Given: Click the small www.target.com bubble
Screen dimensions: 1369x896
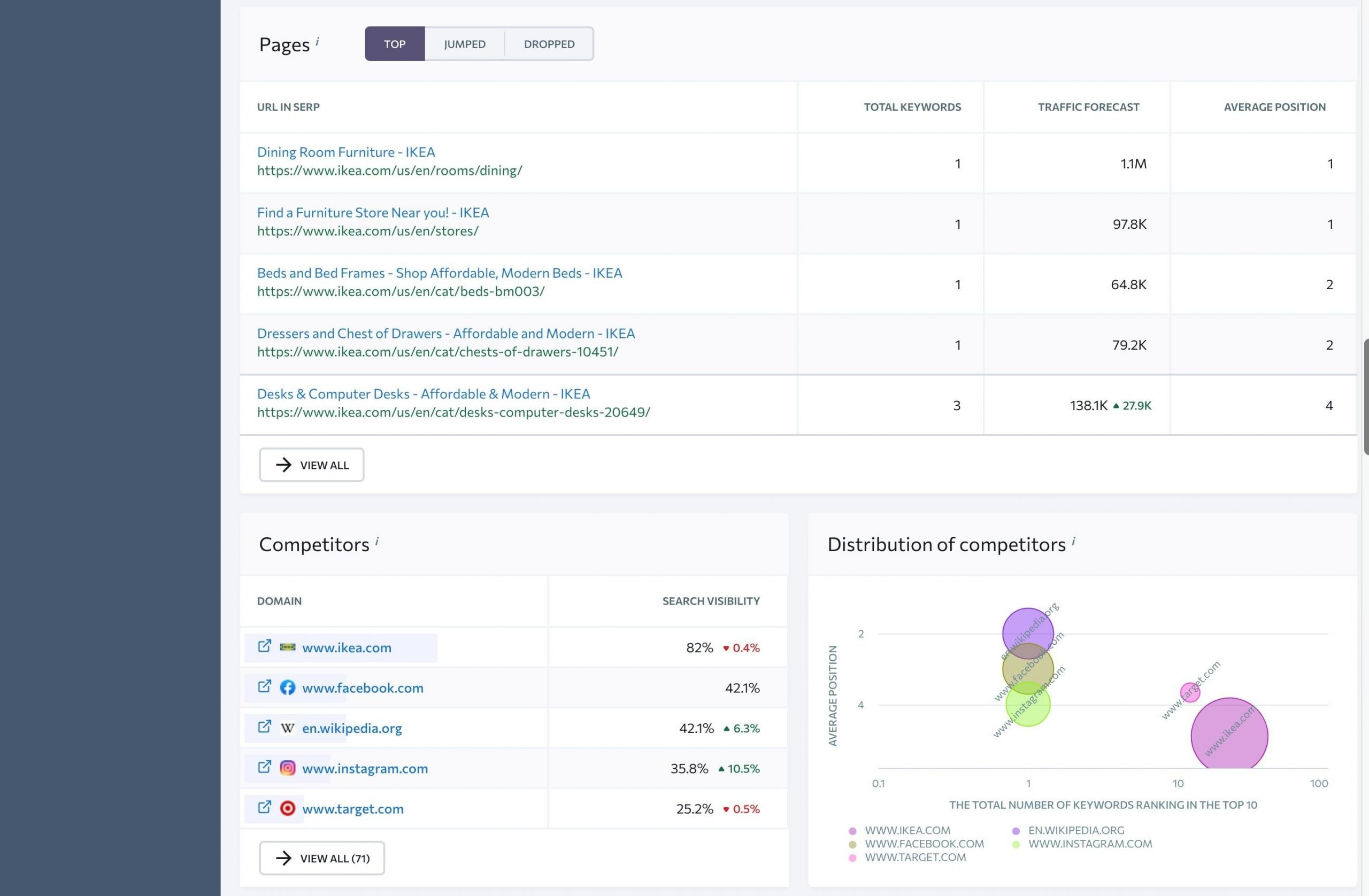Looking at the screenshot, I should click(x=1190, y=692).
